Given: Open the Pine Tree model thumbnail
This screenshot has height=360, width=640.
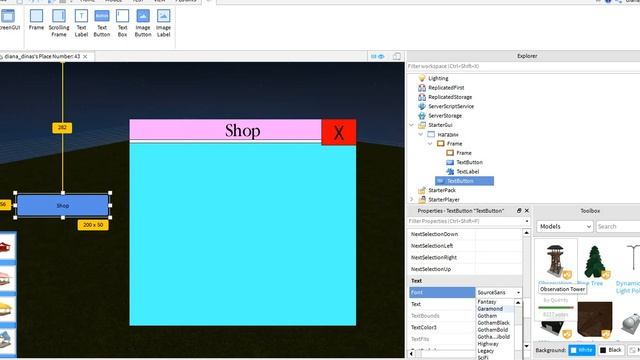Looking at the screenshot, I should tap(594, 262).
